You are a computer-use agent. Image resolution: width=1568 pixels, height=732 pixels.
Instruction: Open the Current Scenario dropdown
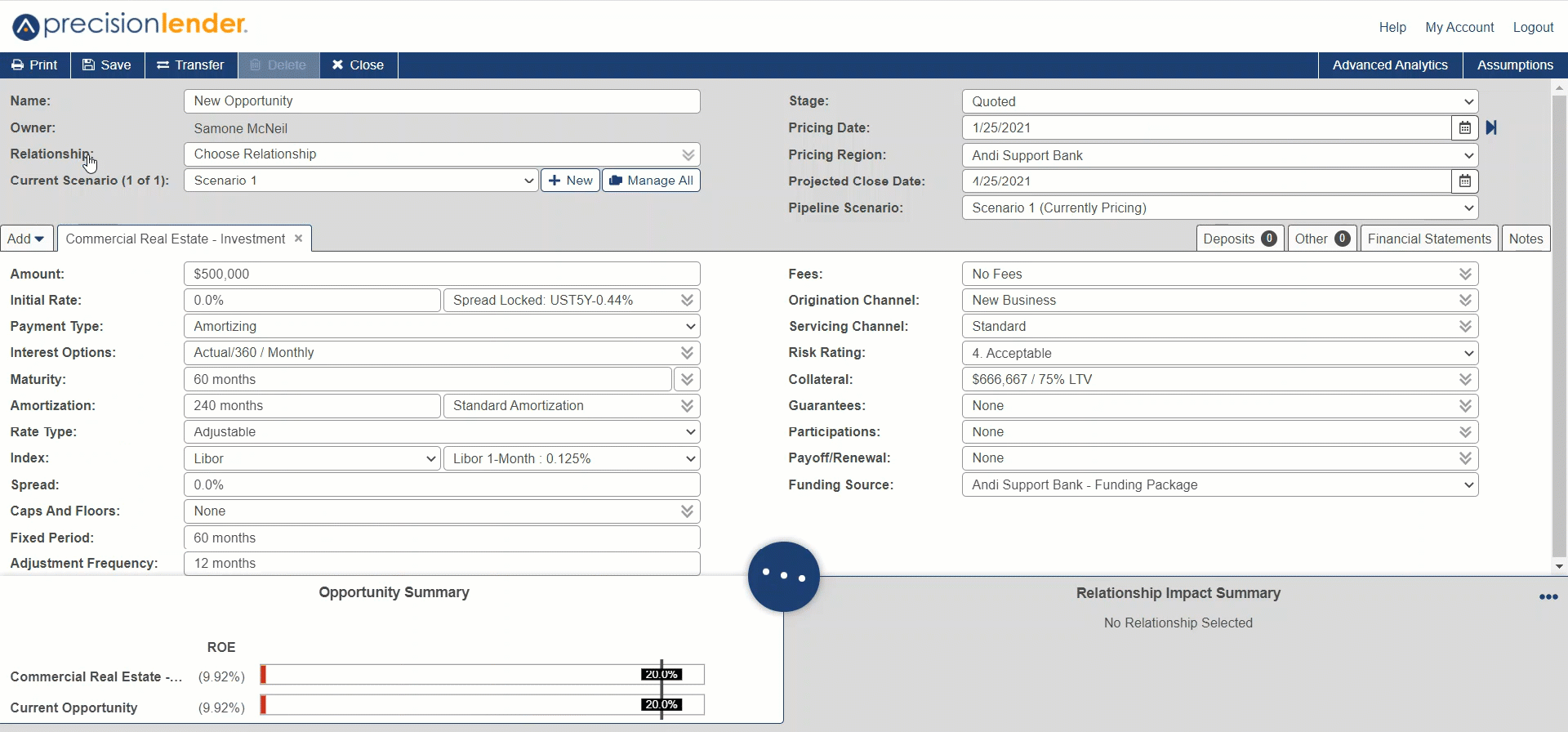(361, 181)
